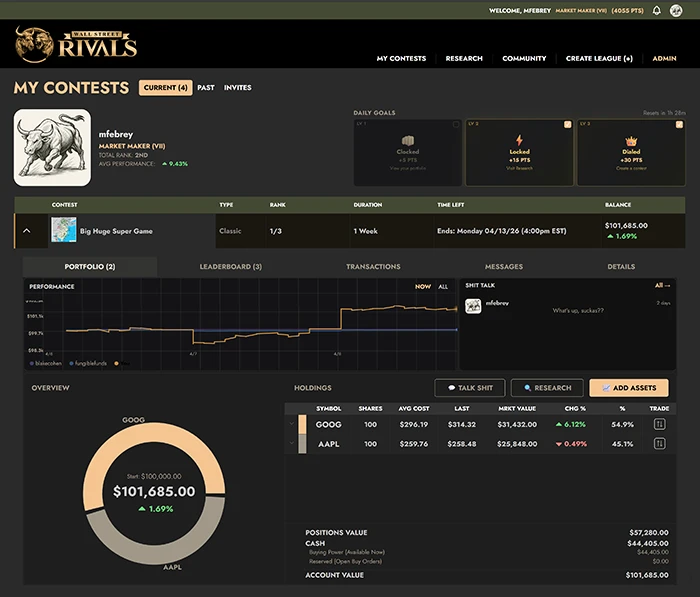
Task: Toggle the LV 2 daily goal checkbox
Action: click(568, 125)
